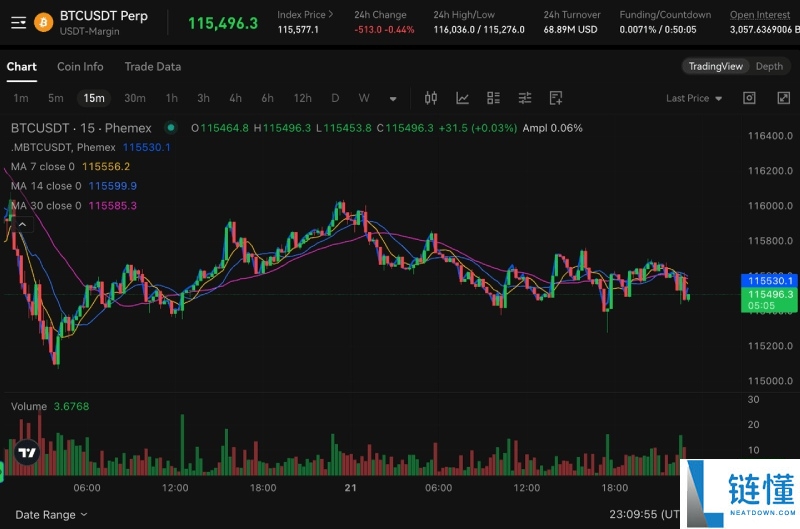
Task: Click the green 115496.3 current price label
Action: 770,299
